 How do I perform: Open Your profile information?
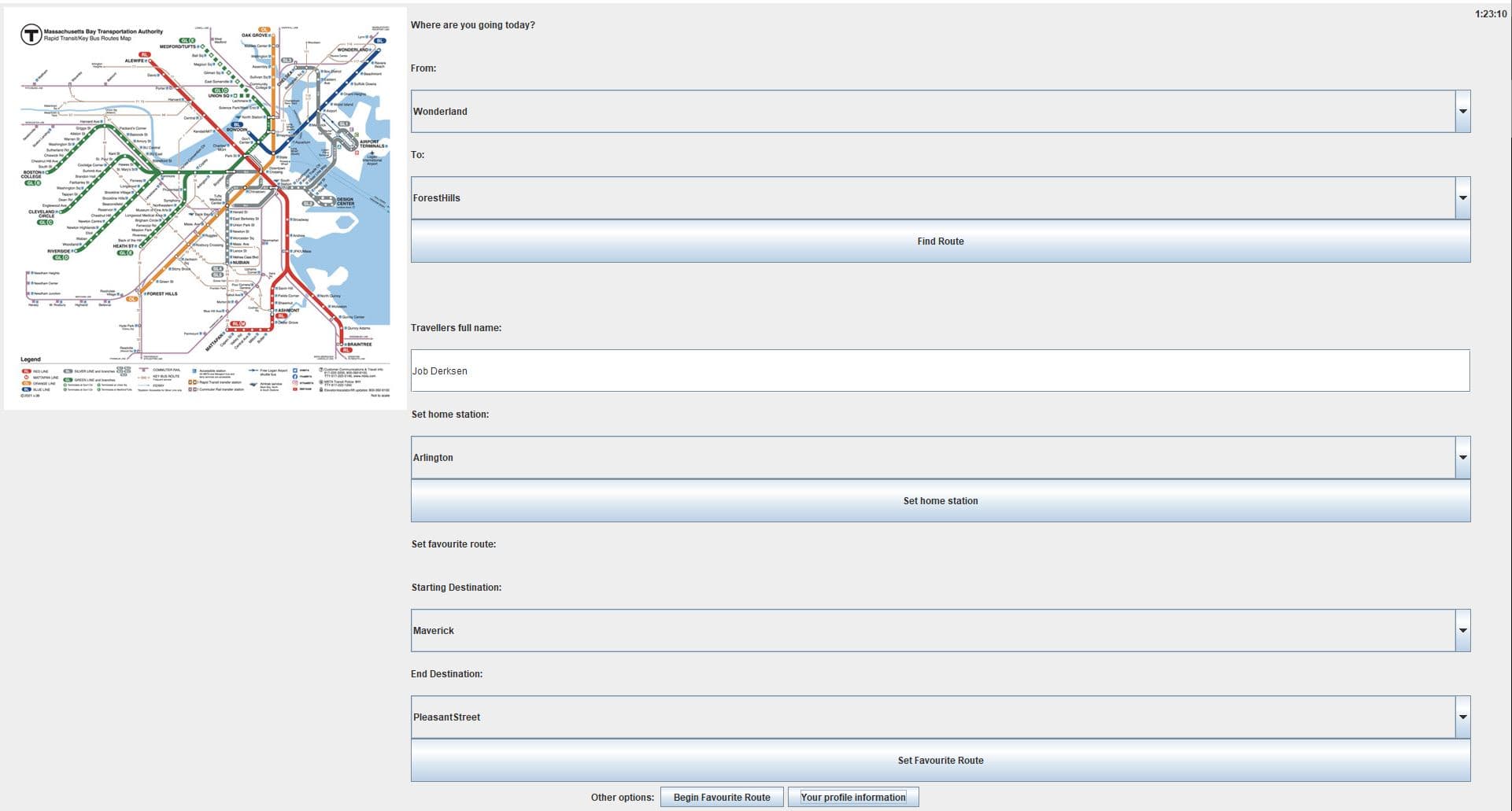pos(853,797)
